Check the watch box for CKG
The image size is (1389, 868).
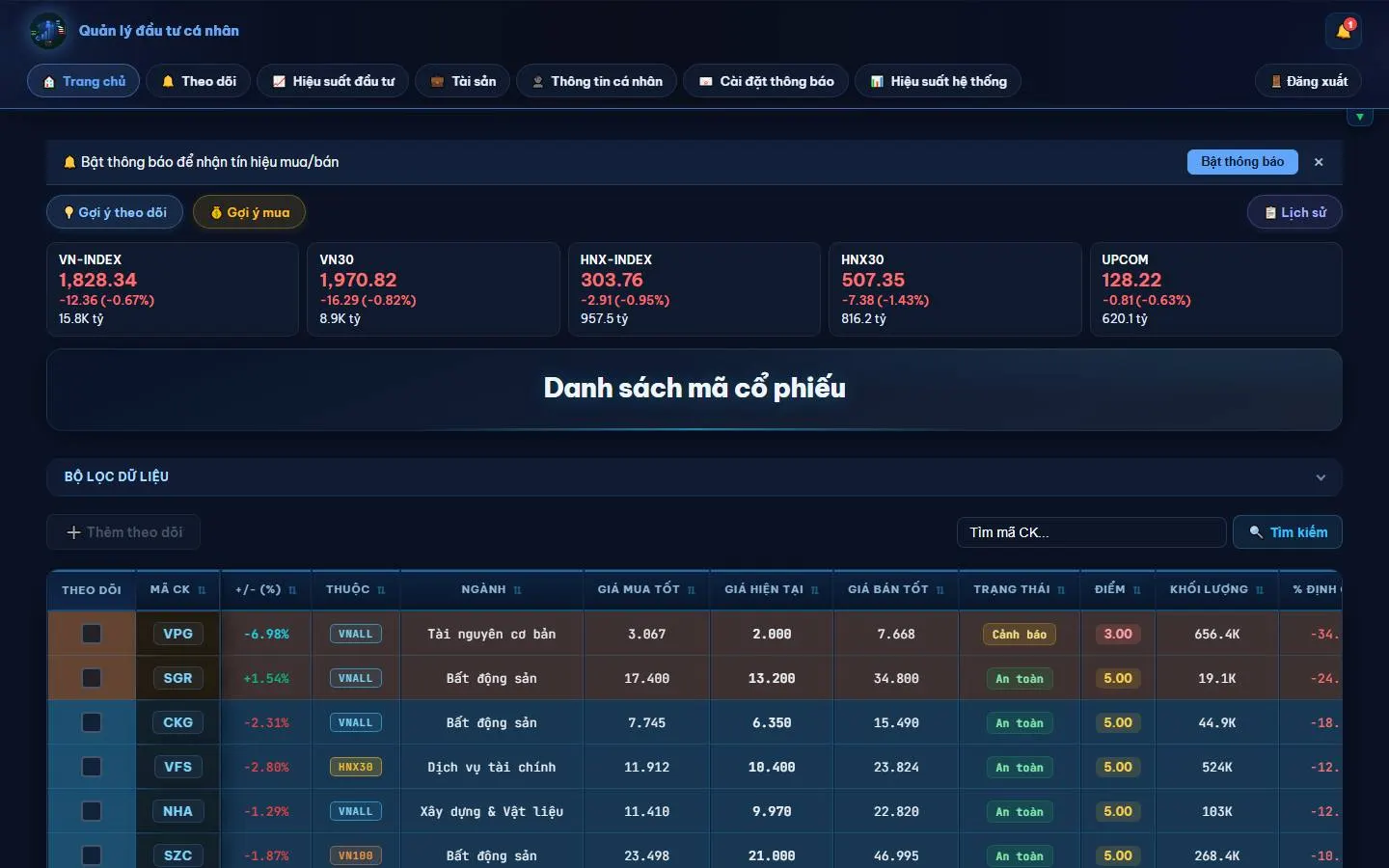(x=92, y=722)
